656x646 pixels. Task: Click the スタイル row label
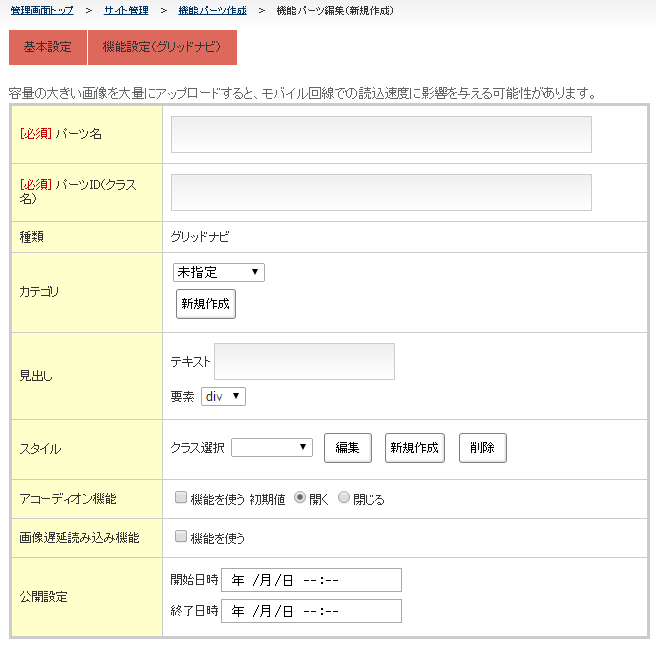click(40, 449)
